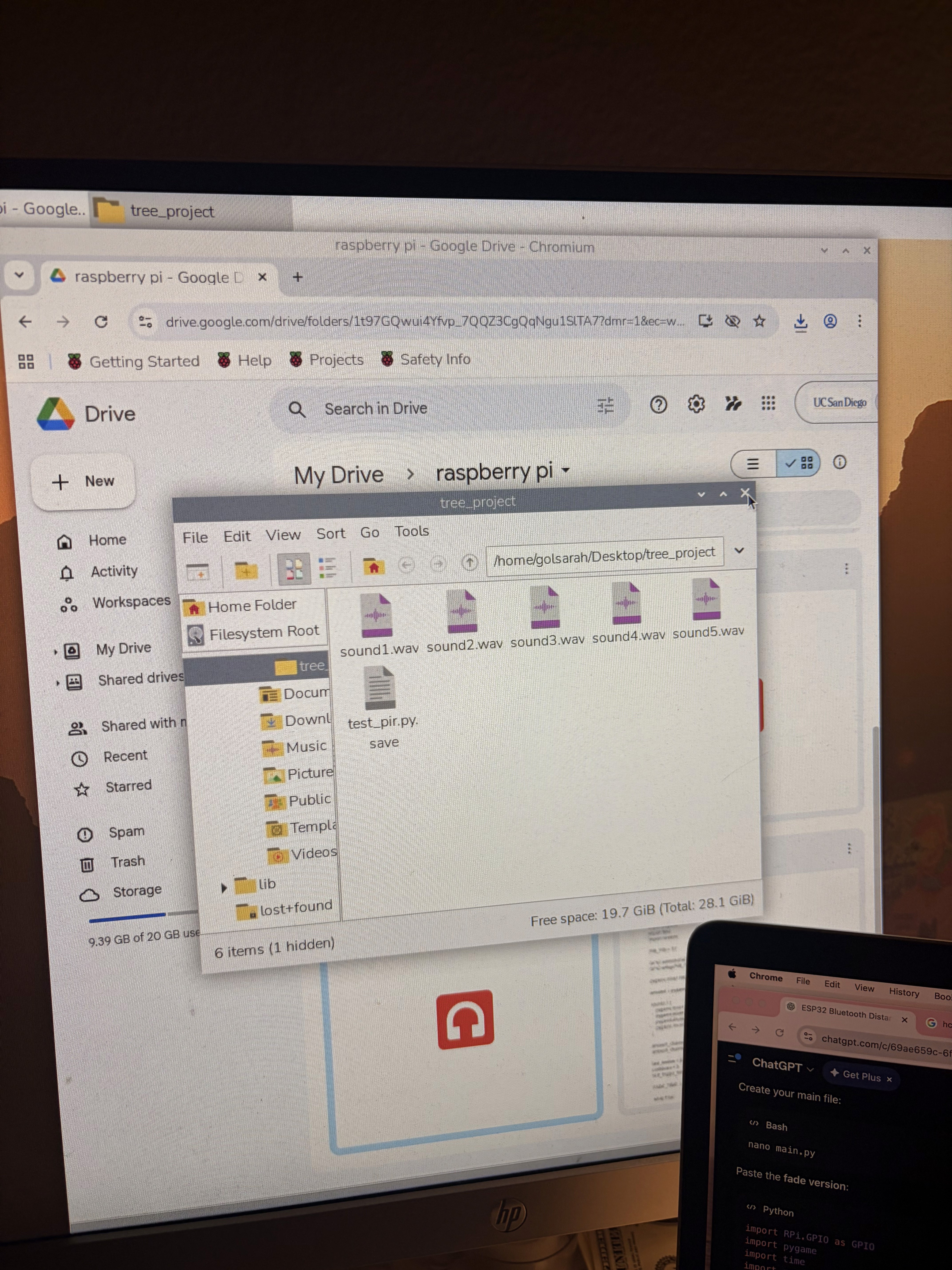The height and width of the screenshot is (1270, 952).
Task: Switch Drive to list layout
Action: pos(753,463)
